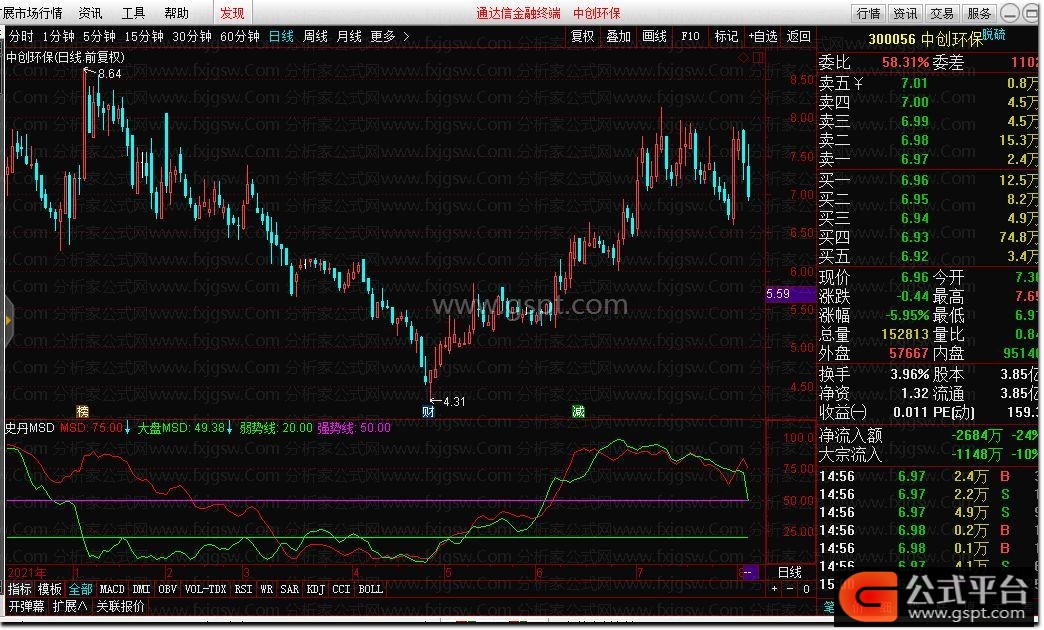Viewport: 1044px width, 630px height.
Task: Select the 1分钟 period tab
Action: pos(58,36)
